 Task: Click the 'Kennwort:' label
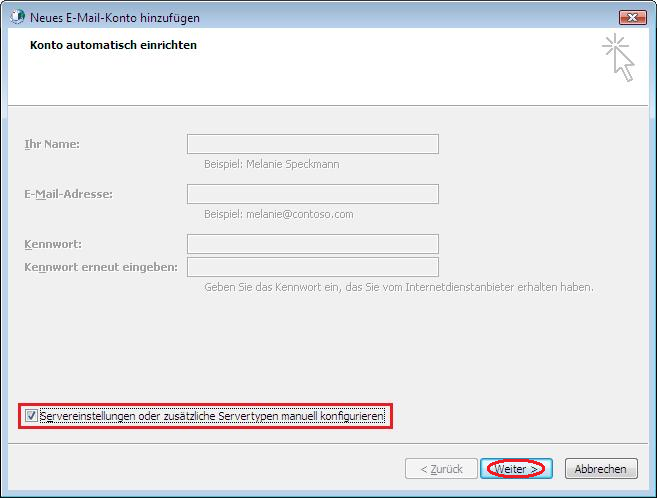pyautogui.click(x=53, y=244)
